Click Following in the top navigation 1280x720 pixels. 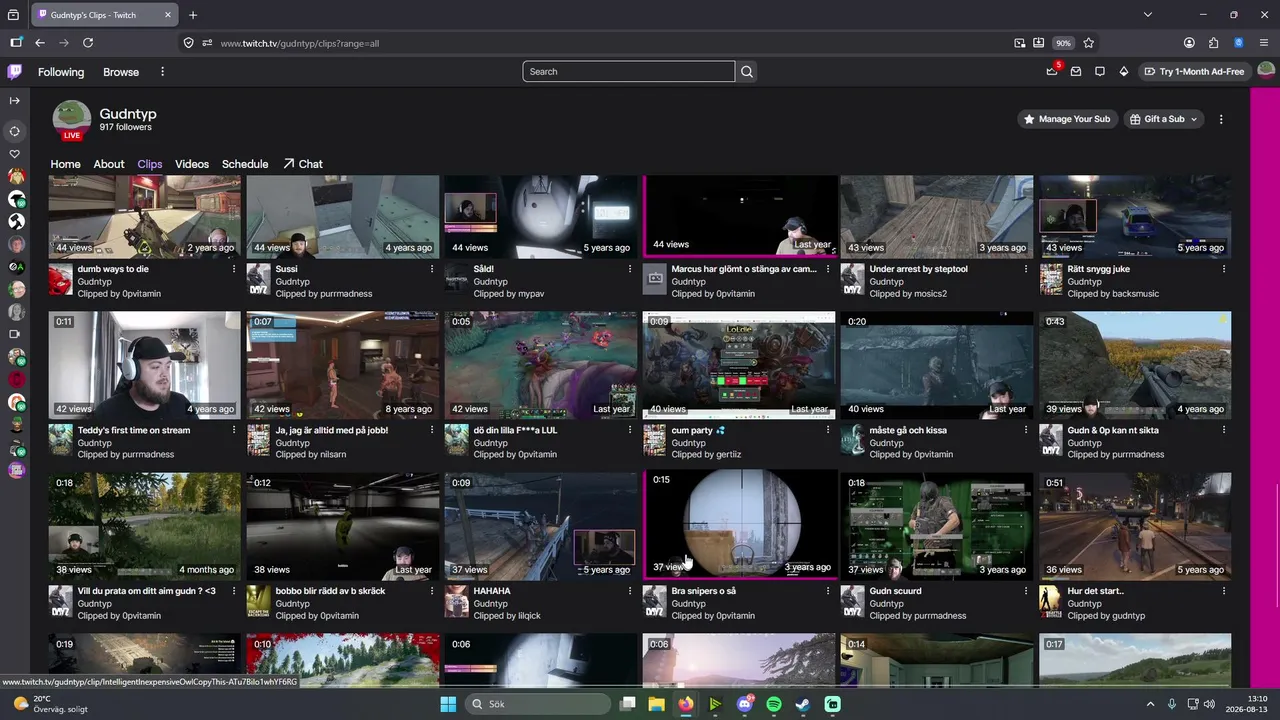click(x=61, y=72)
